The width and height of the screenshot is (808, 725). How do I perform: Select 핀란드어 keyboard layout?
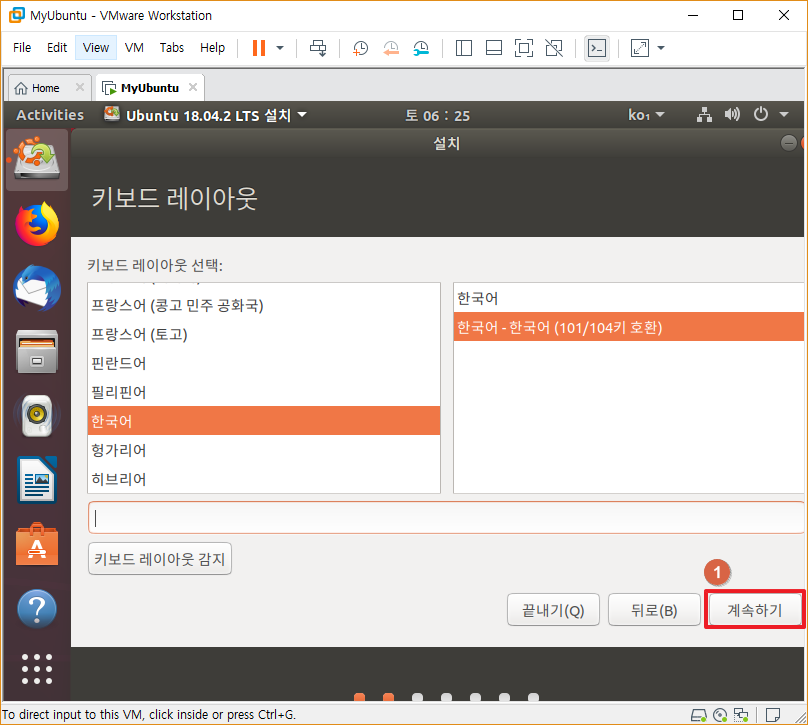pos(264,363)
